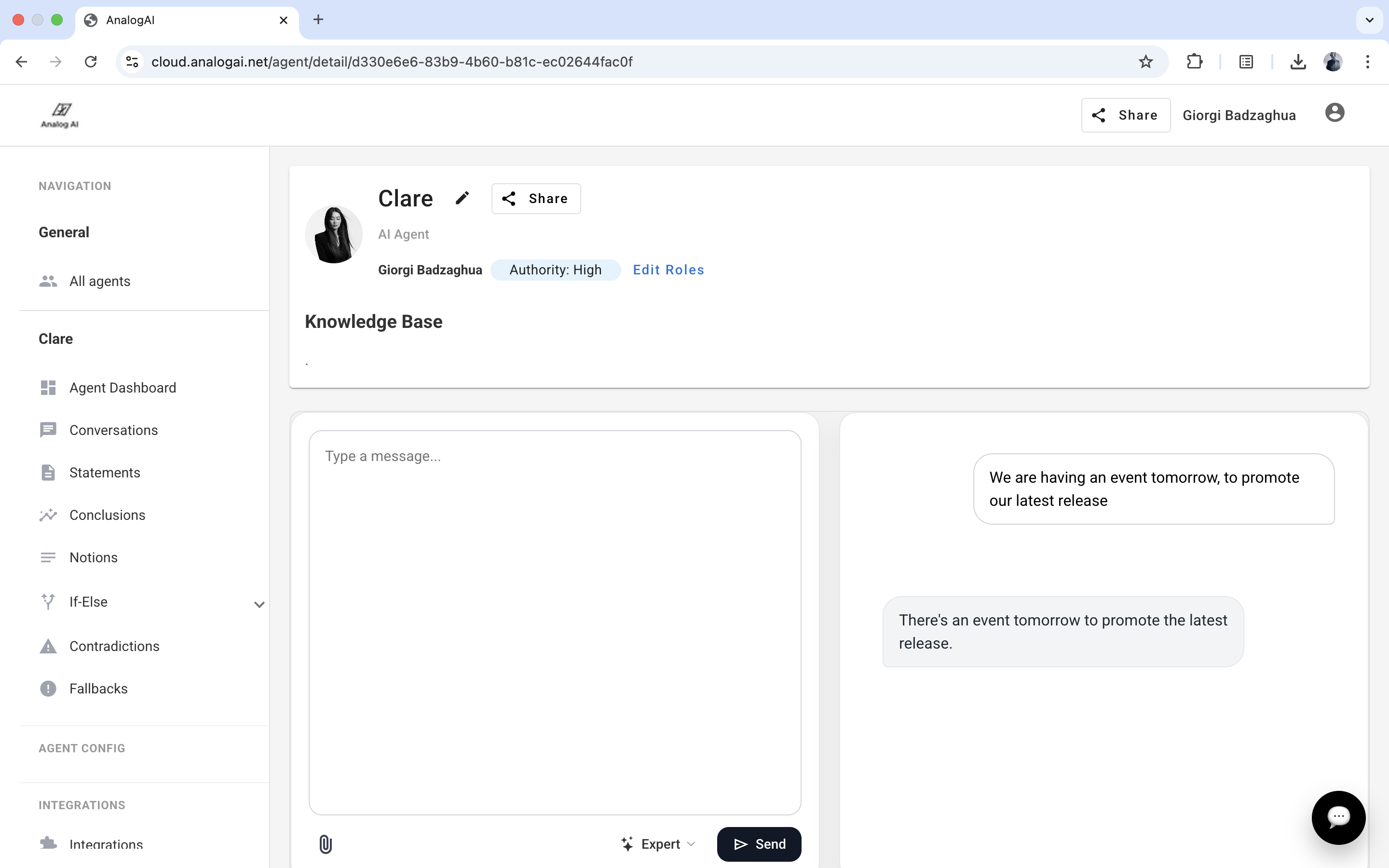The image size is (1389, 868).
Task: Click the Share button beside Clare's name
Action: (x=535, y=199)
